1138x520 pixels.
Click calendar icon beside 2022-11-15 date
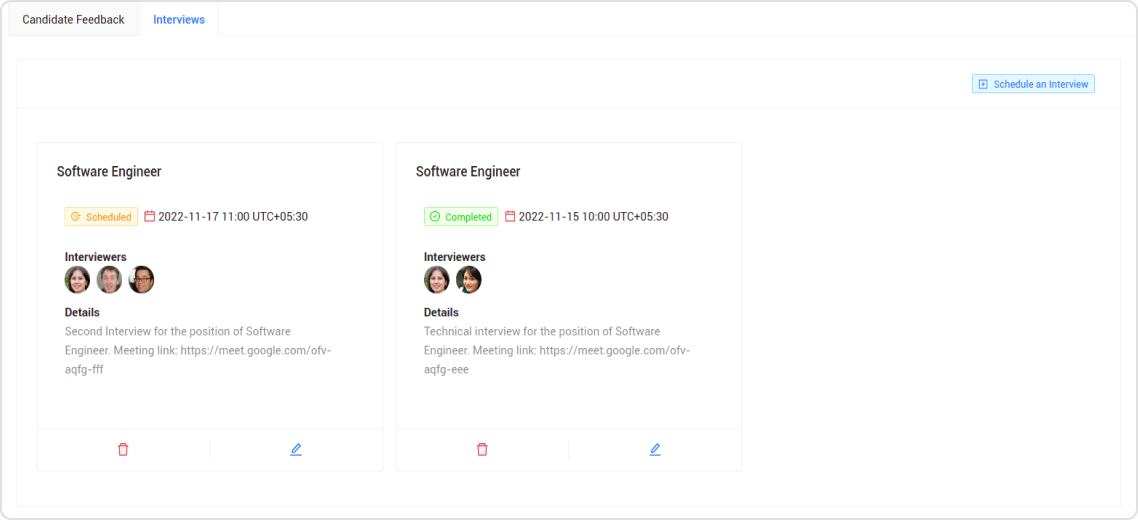click(510, 216)
